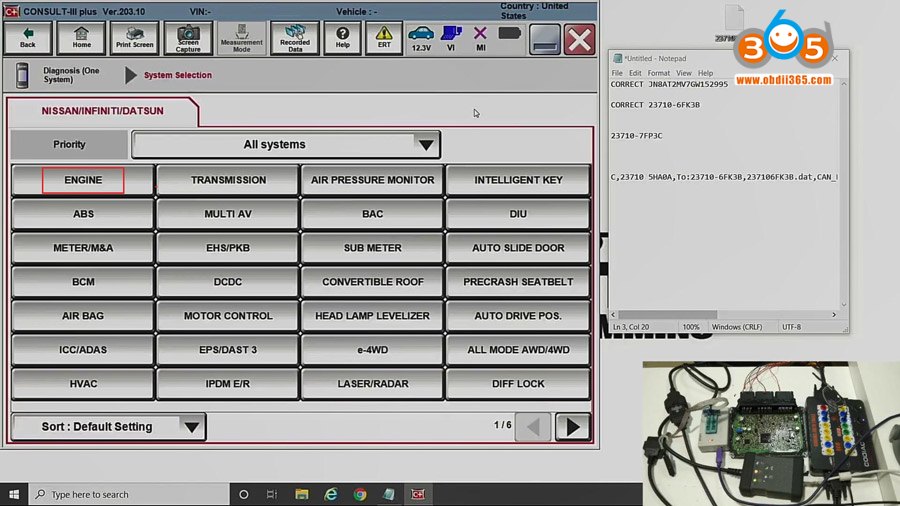Viewport: 900px width, 506px height.
Task: Click Notepad scroll right arrow
Action: coord(834,314)
